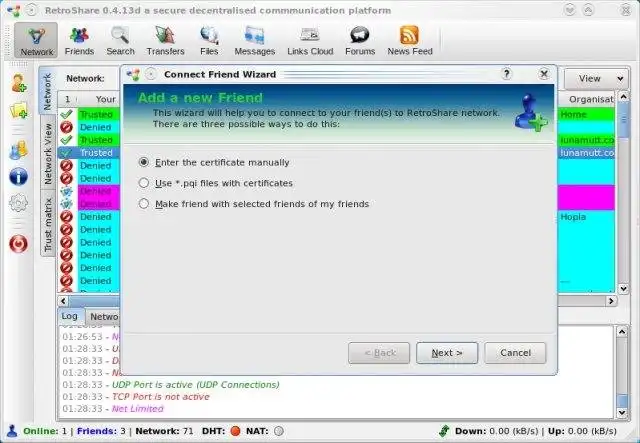Click the wizard help question mark icon
This screenshot has width=640, height=443.
(x=507, y=74)
